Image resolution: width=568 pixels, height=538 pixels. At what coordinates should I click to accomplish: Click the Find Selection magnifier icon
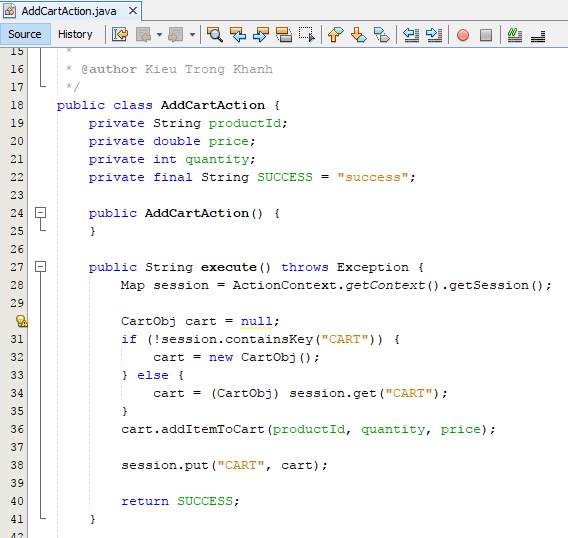click(x=214, y=35)
